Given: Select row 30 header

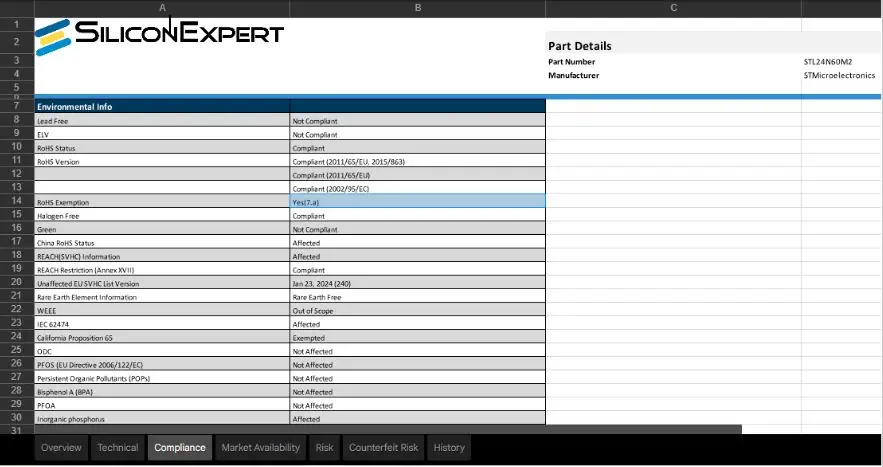Looking at the screenshot, I should (x=16, y=417).
